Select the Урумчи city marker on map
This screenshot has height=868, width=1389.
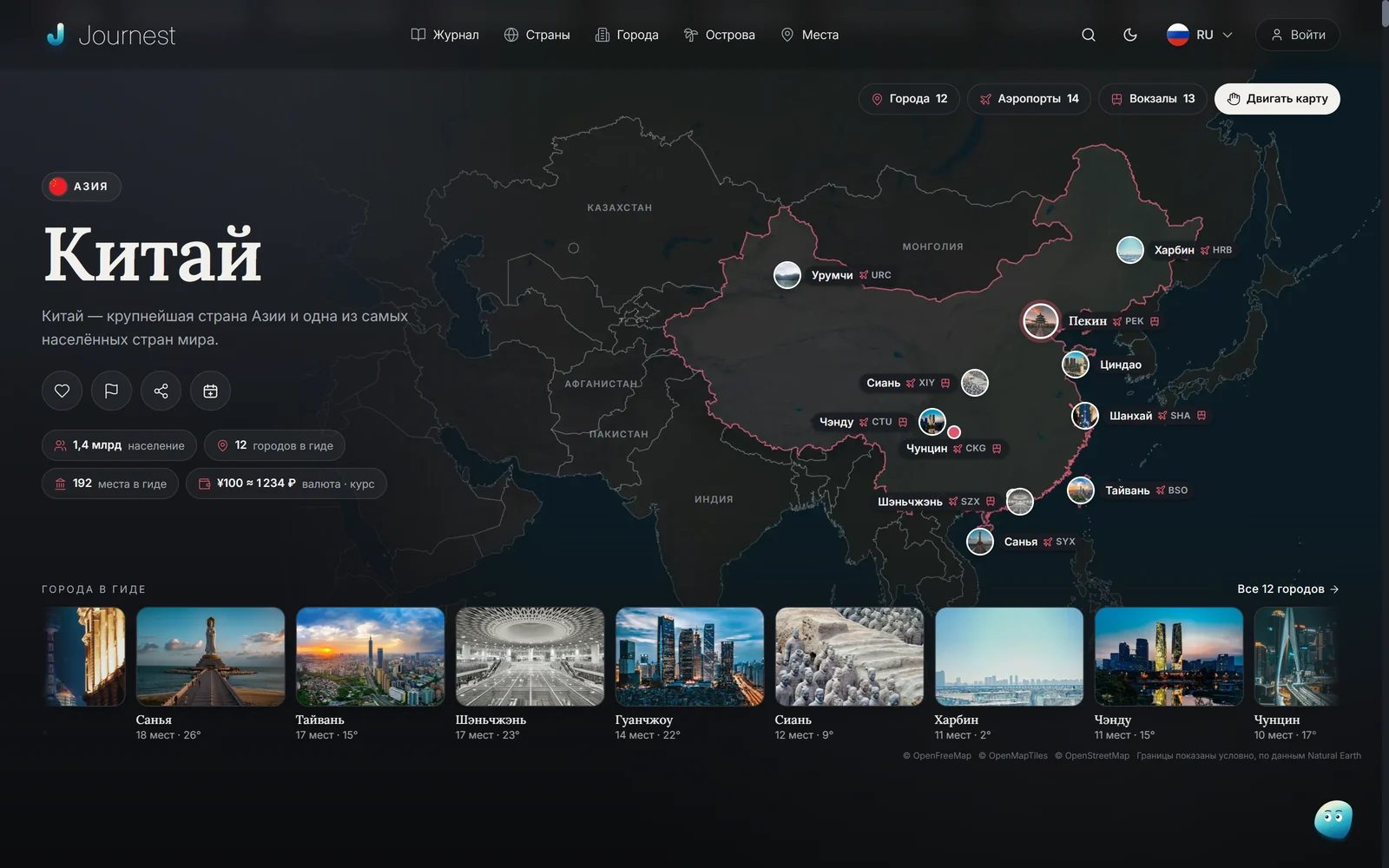(x=787, y=275)
